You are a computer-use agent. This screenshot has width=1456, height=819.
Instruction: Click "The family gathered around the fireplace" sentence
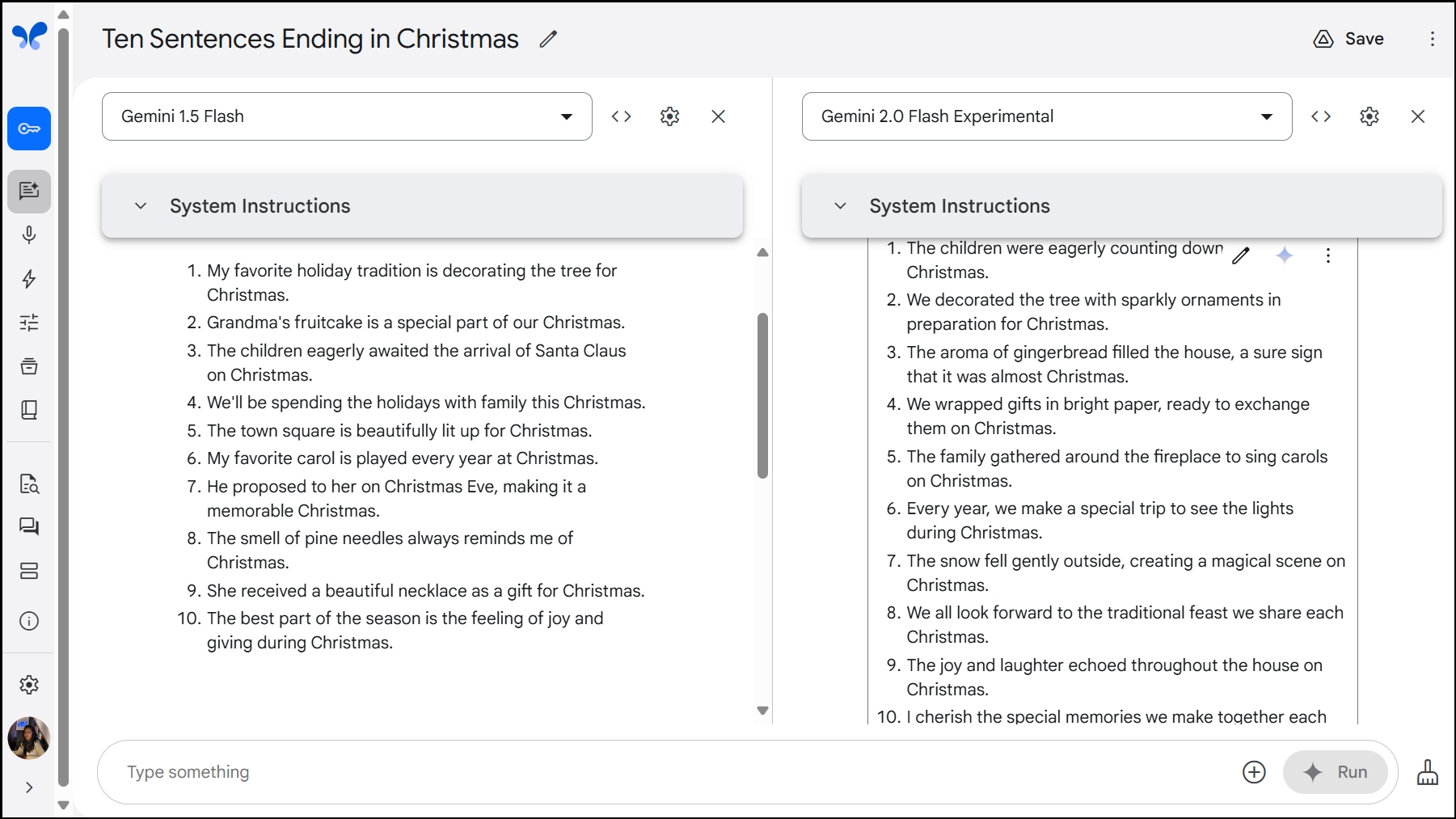tap(1117, 469)
